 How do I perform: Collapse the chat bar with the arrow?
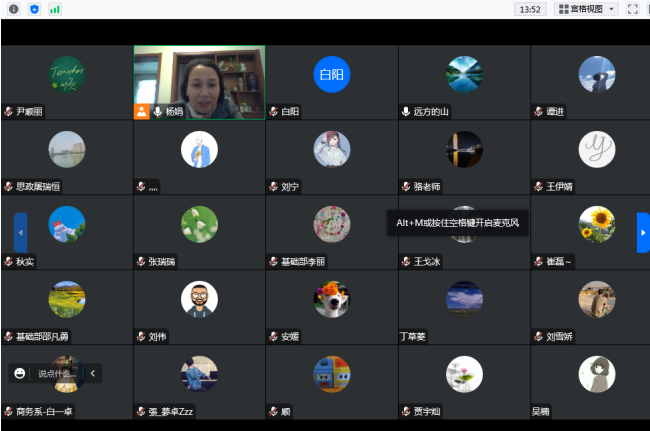[x=93, y=373]
